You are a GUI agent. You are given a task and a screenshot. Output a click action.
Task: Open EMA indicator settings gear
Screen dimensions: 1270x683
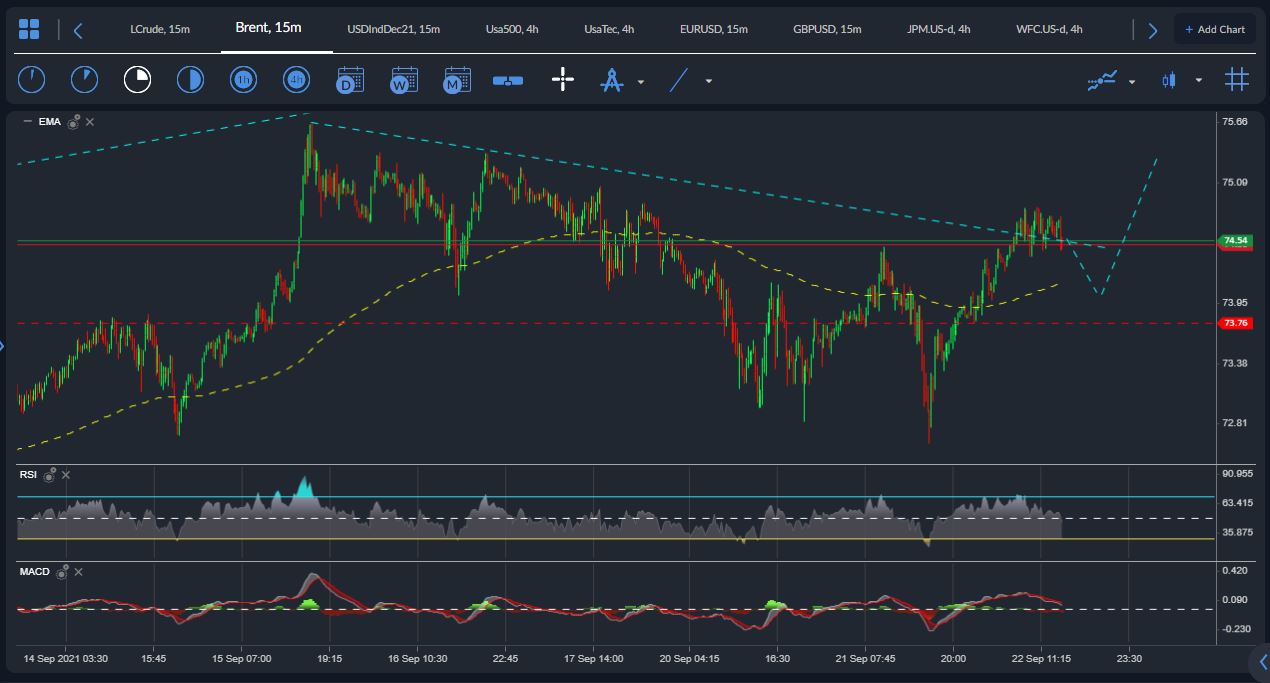73,122
